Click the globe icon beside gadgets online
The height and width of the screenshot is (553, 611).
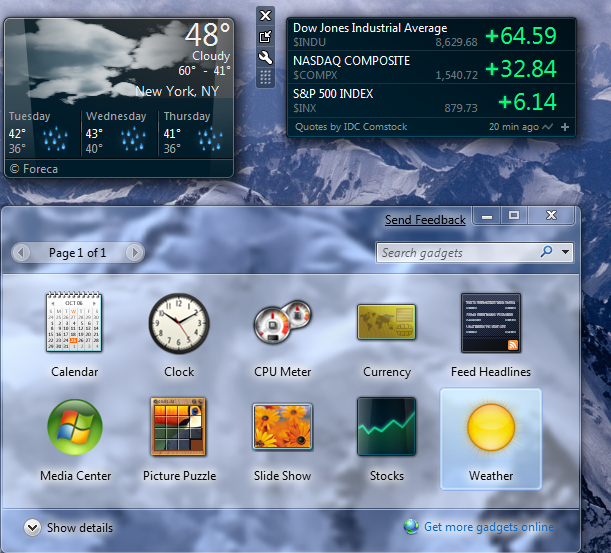coord(411,527)
